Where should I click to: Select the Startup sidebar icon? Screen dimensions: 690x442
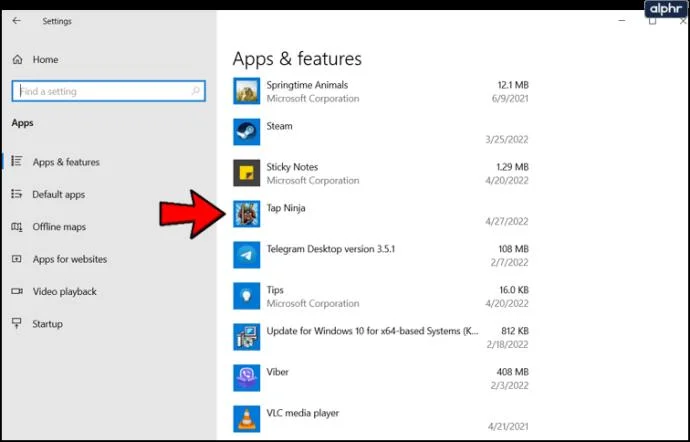(x=17, y=324)
